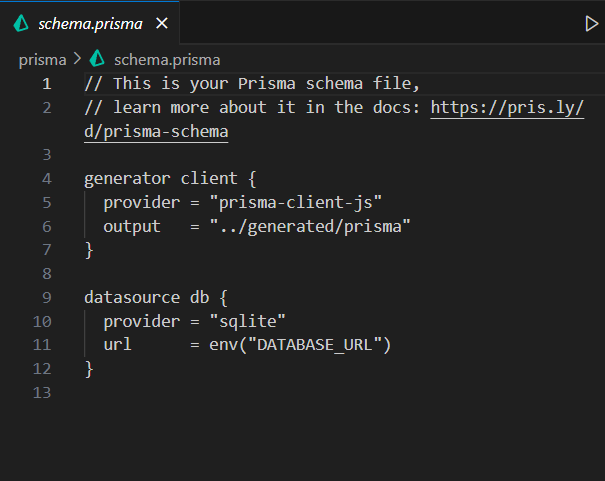Click line number 9 in the gutter
Screen dimensions: 605x481
pyautogui.click(x=47, y=297)
